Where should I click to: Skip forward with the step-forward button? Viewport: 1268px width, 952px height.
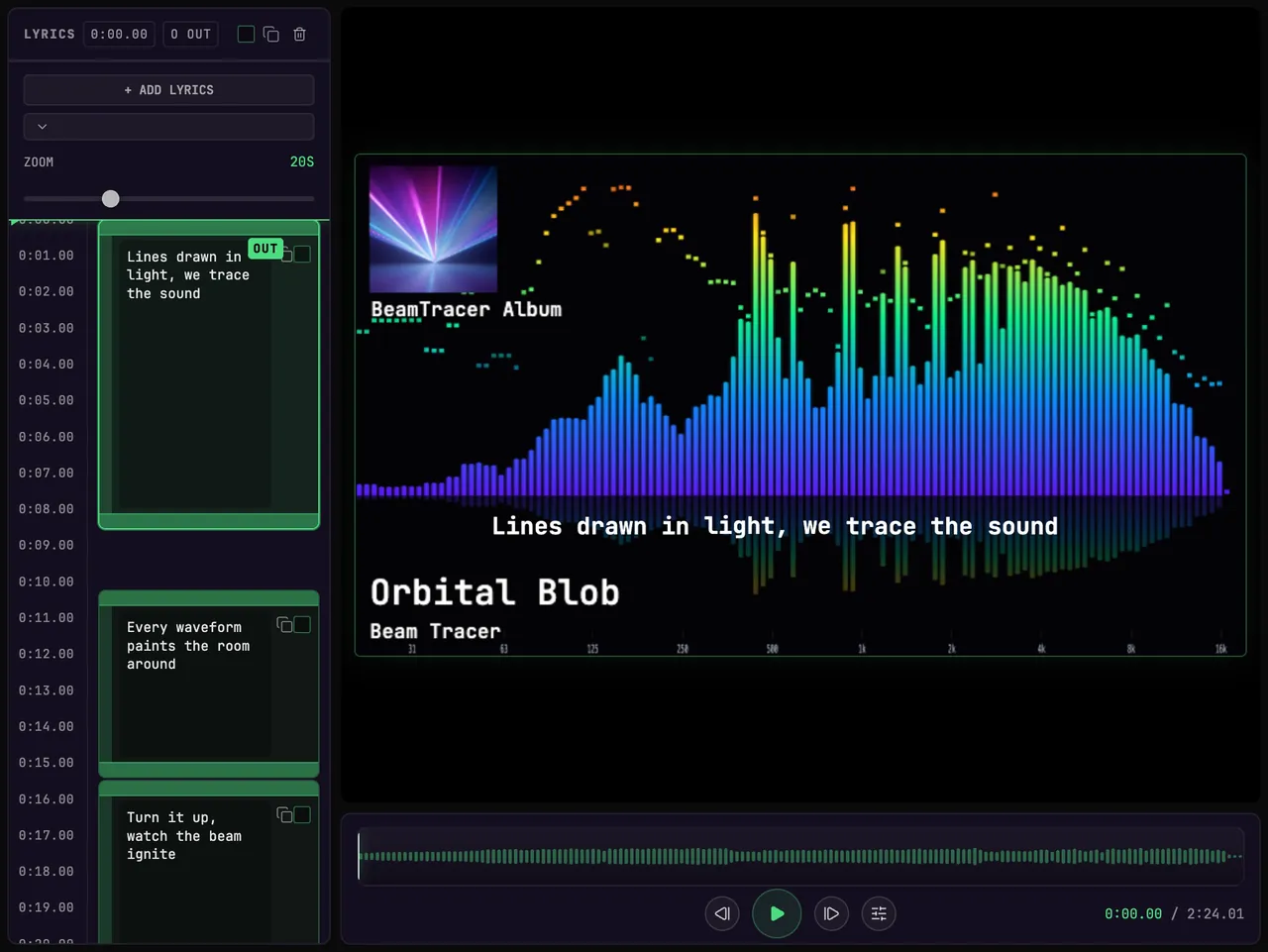[x=831, y=913]
